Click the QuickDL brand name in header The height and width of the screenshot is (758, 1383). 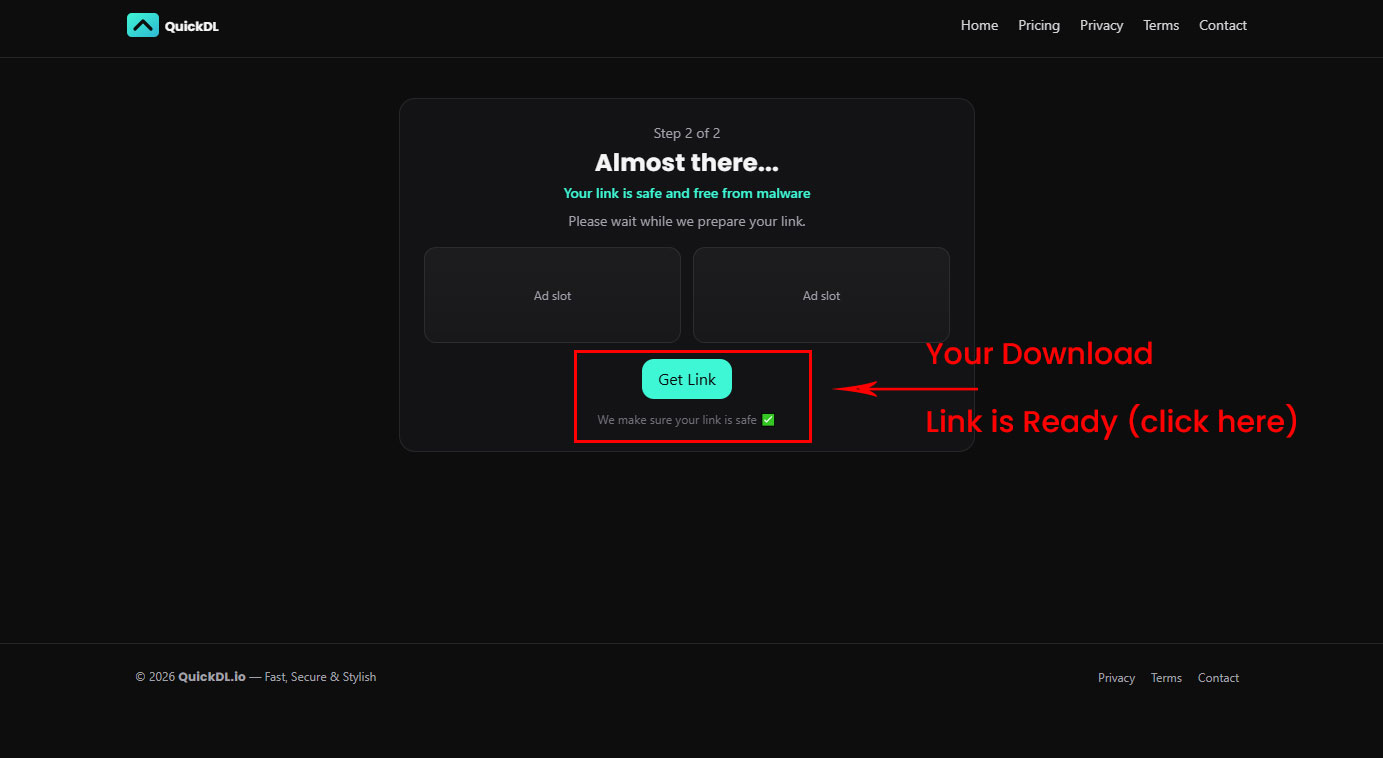coord(192,26)
